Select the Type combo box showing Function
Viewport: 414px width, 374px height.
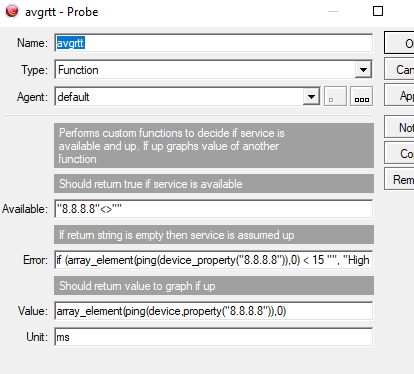(x=214, y=70)
